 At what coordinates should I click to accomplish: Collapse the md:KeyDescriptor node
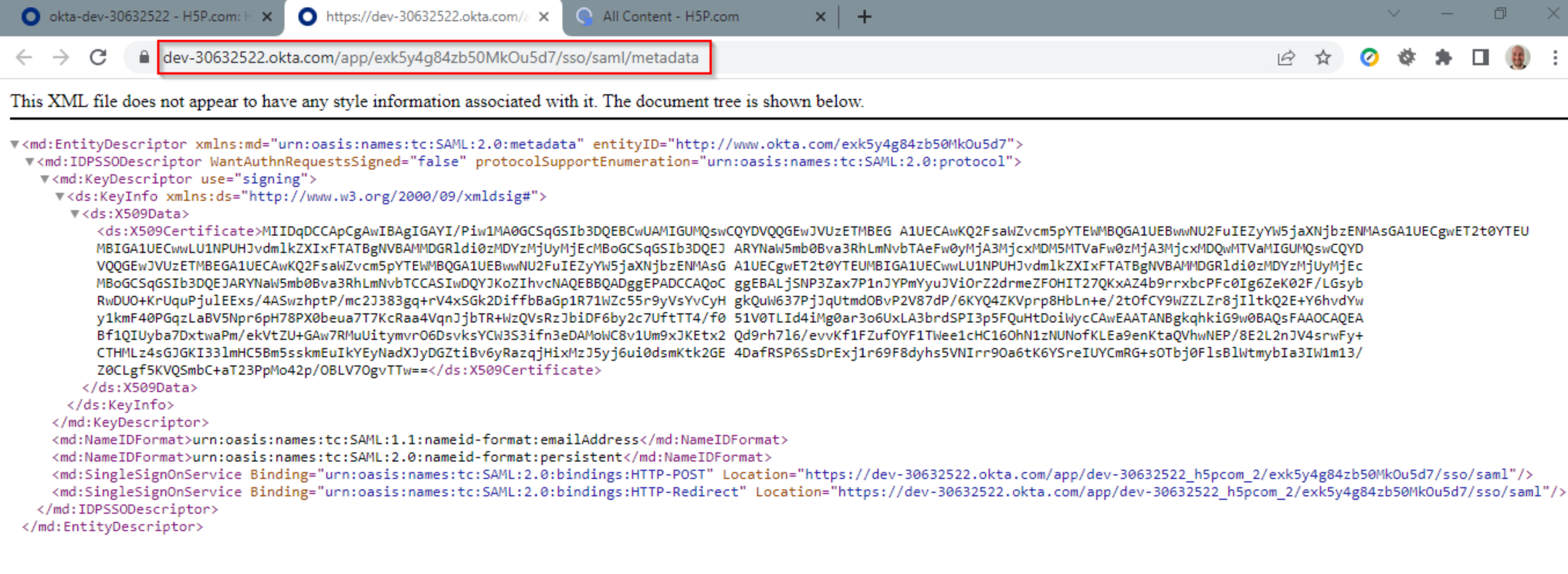click(45, 179)
